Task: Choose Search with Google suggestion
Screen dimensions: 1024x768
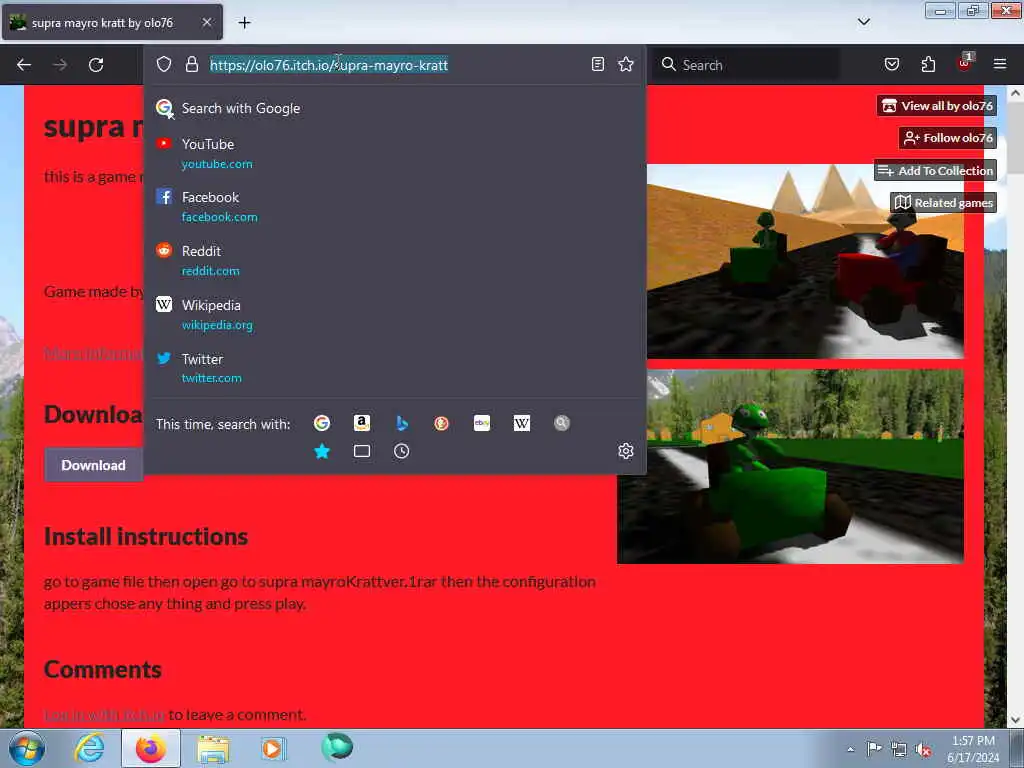Action: coord(395,108)
